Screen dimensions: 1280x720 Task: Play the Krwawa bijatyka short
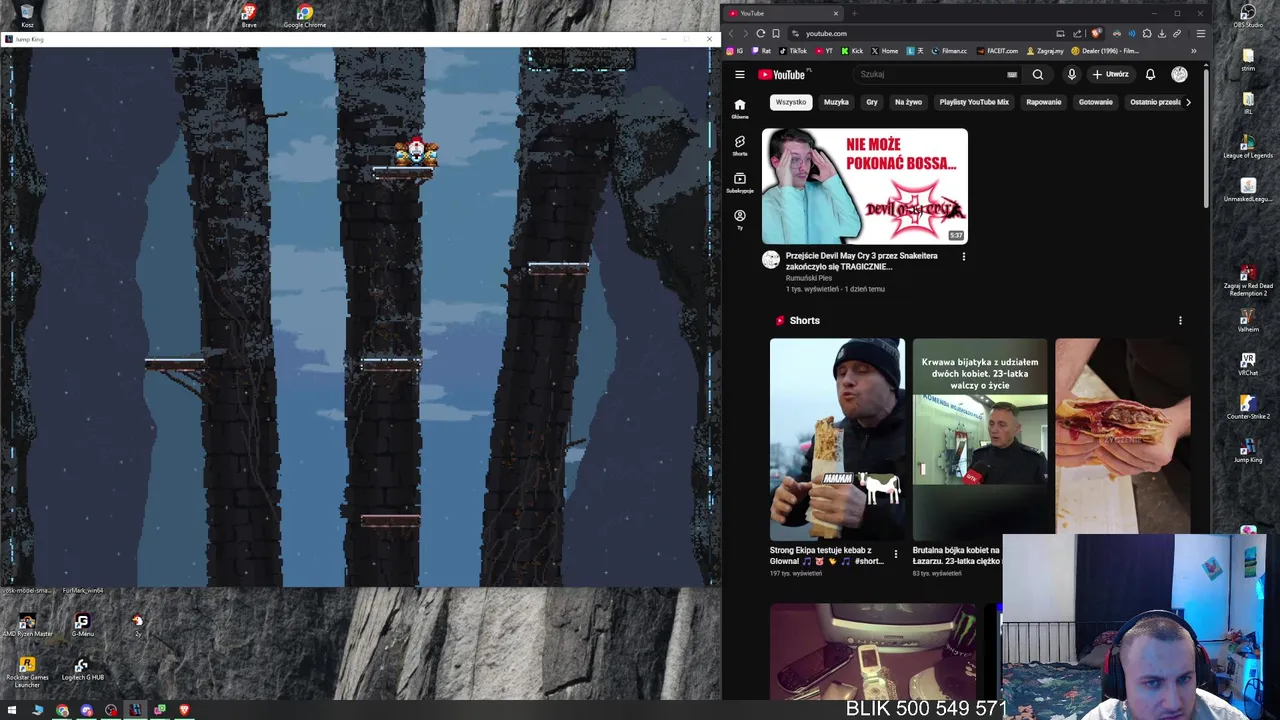(980, 437)
